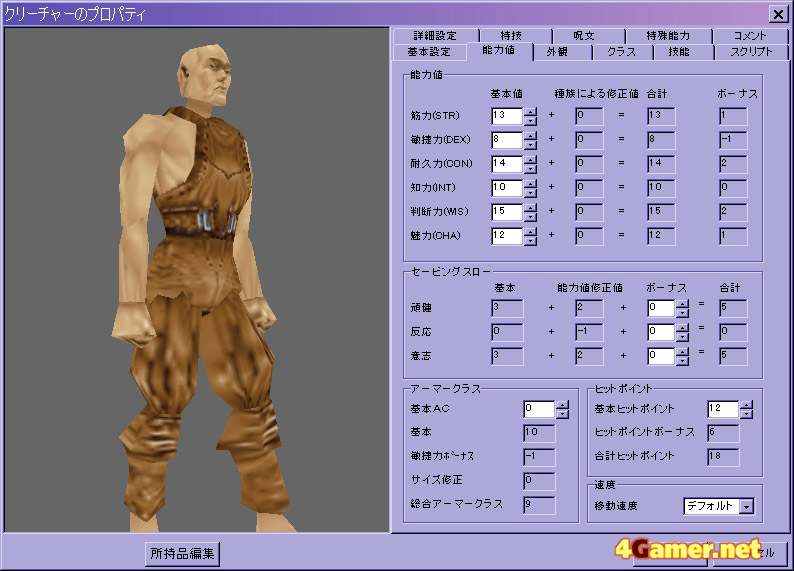Open the コメント tab
This screenshot has height=571, width=794.
point(750,36)
